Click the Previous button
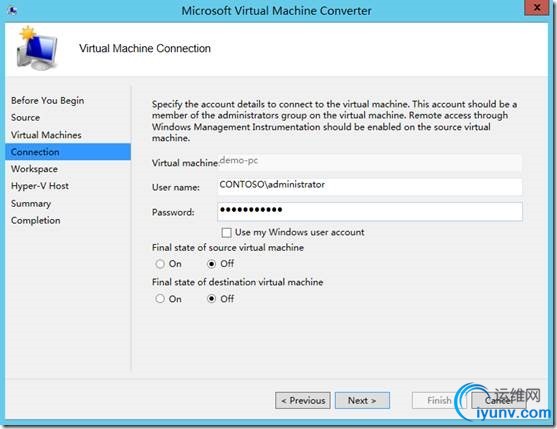Screen dimensions: 557x429 [x=303, y=401]
